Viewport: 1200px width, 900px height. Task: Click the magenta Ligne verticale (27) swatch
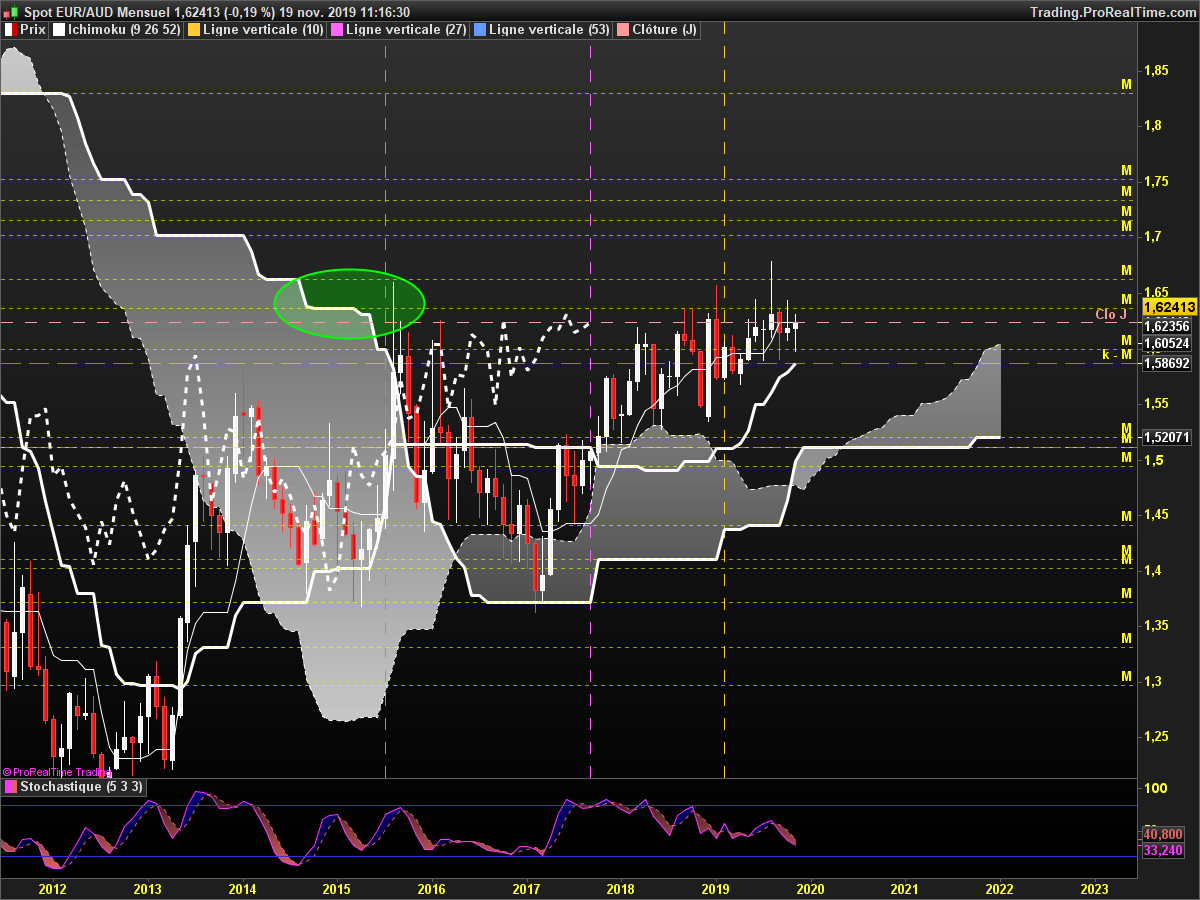[337, 30]
